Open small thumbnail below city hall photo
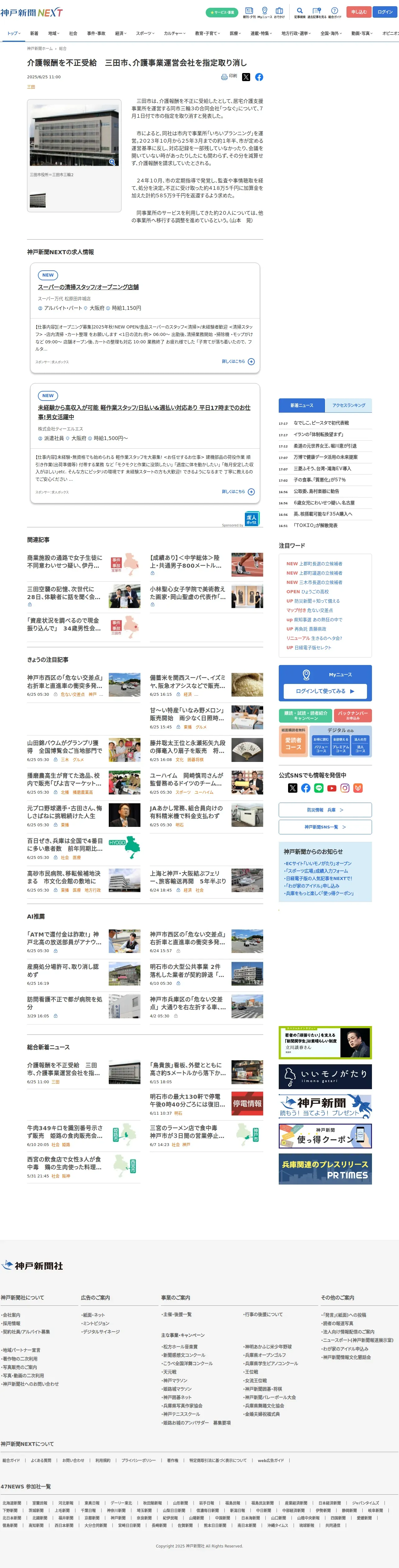This screenshot has width=399, height=1568. coord(38,200)
